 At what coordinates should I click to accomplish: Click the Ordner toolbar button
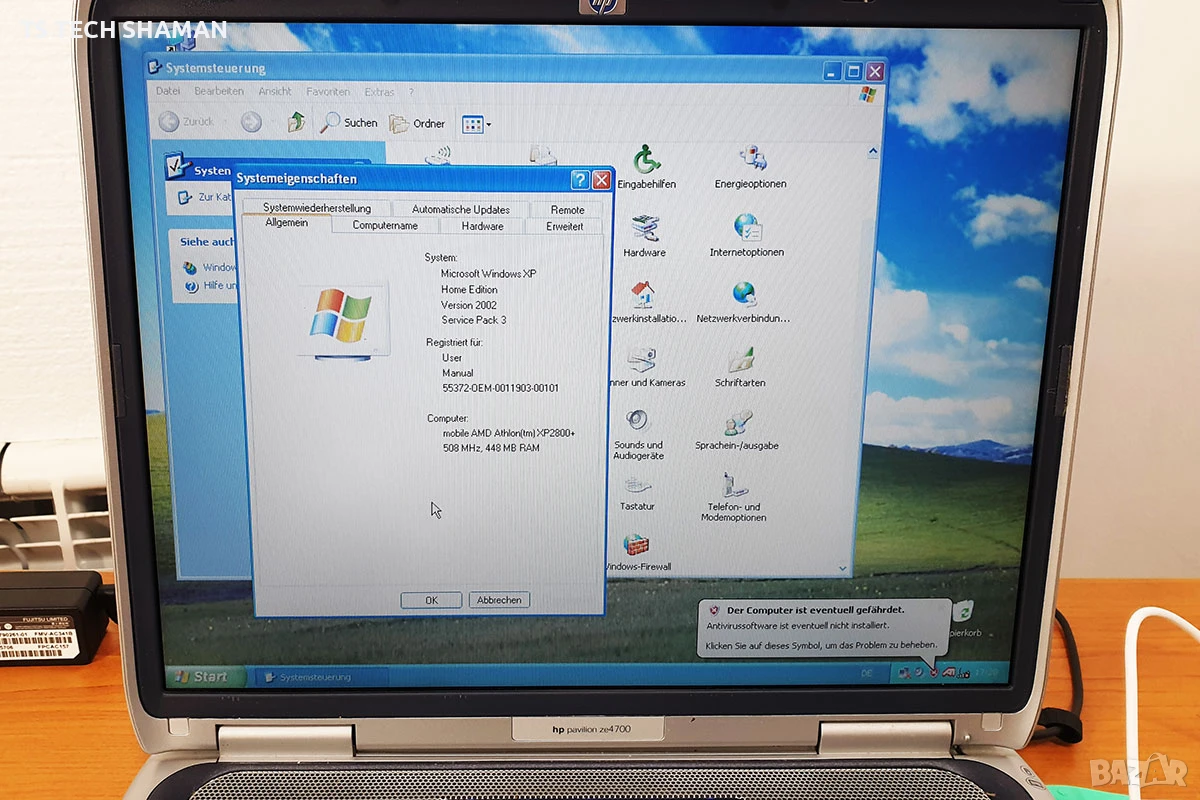[418, 124]
